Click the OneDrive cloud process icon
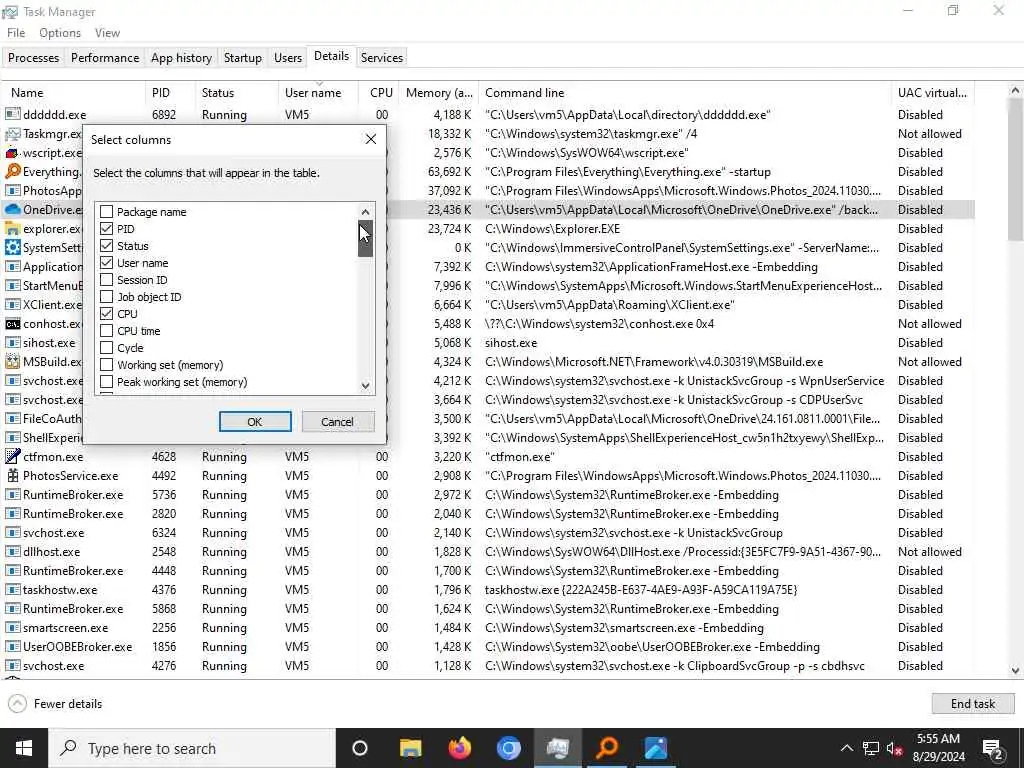Viewport: 1024px width, 768px height. click(x=12, y=210)
